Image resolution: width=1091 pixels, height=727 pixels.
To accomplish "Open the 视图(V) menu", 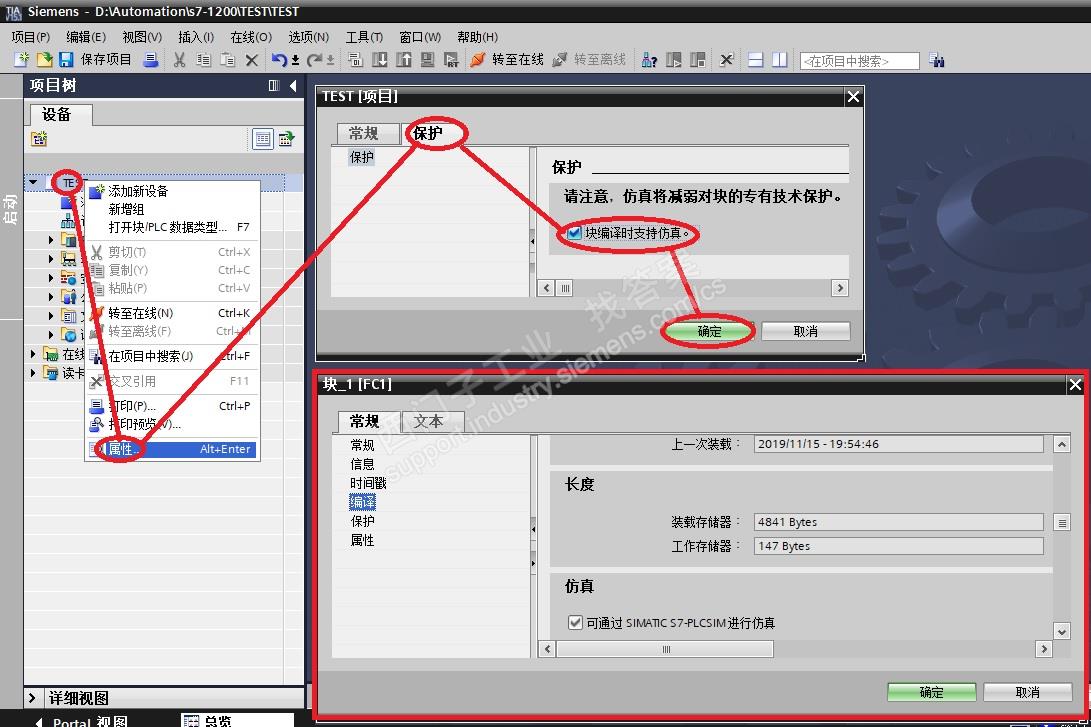I will coord(142,37).
